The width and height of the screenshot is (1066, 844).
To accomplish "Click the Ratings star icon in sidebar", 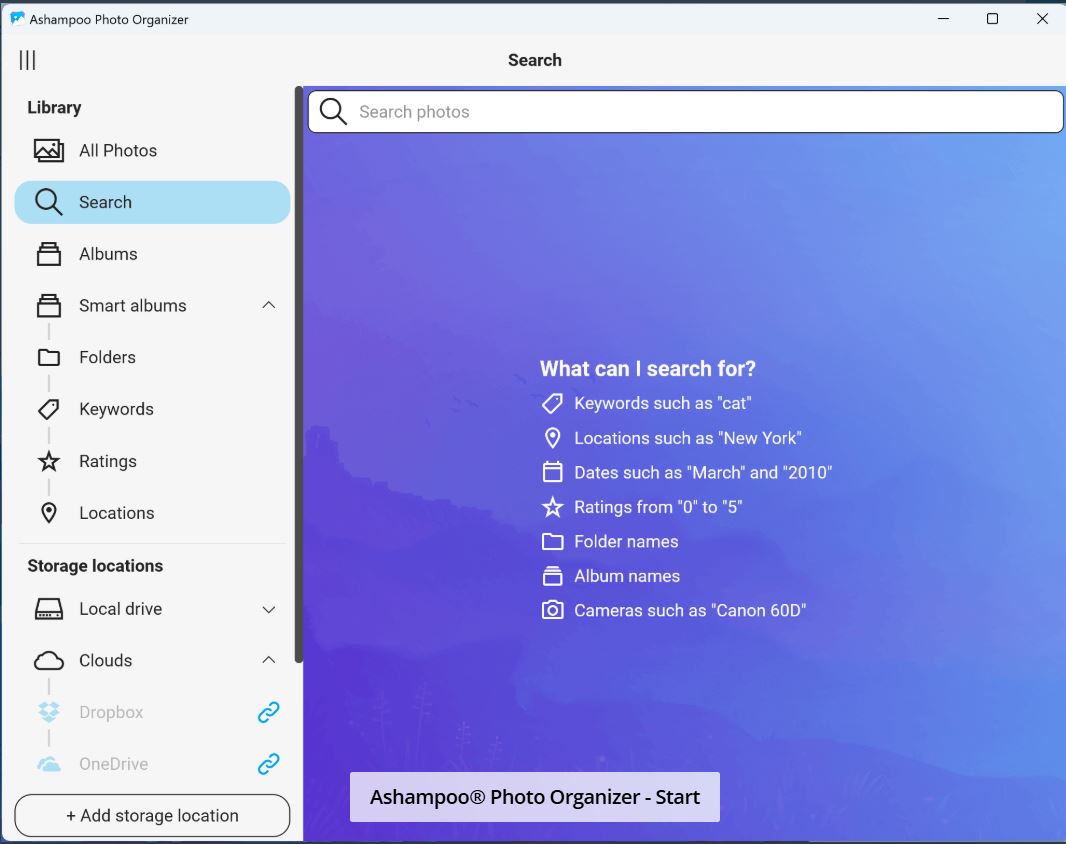I will [x=49, y=461].
